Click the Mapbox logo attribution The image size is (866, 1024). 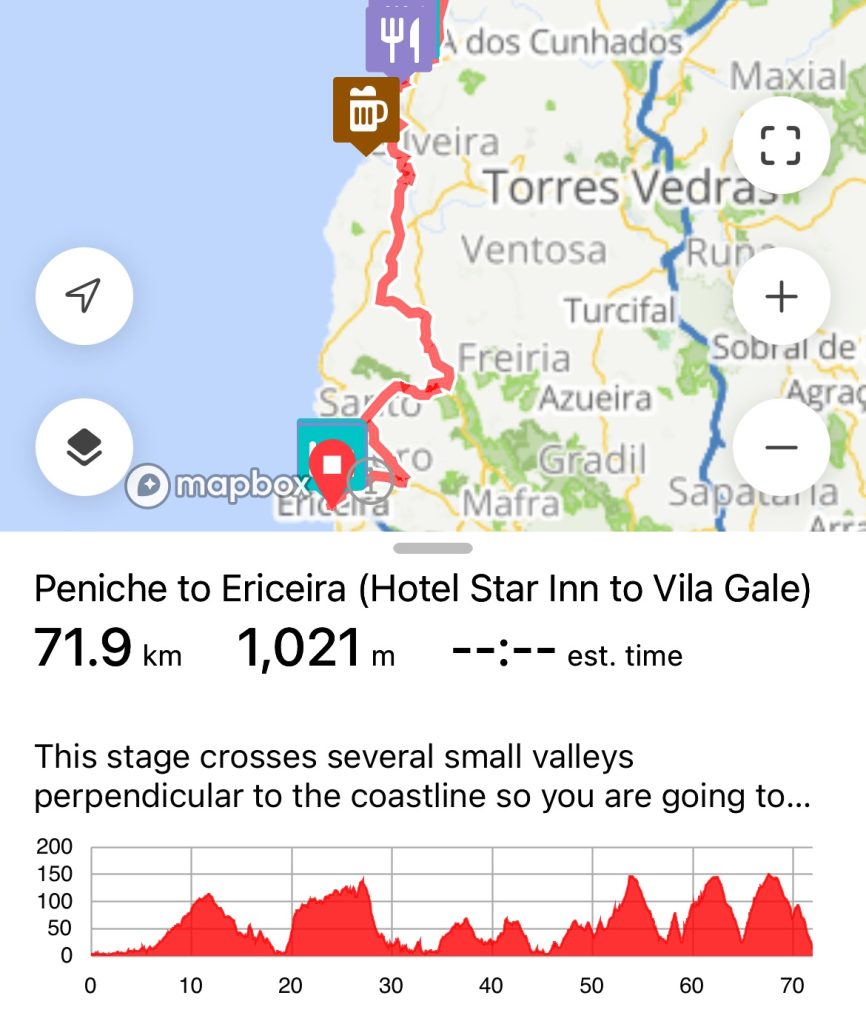(x=218, y=486)
